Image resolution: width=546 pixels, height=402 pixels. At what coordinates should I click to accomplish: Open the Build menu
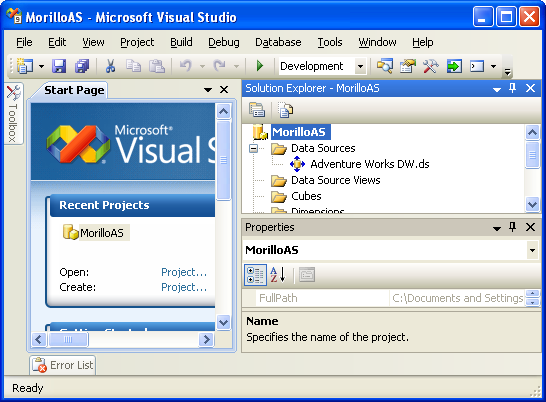tap(181, 42)
